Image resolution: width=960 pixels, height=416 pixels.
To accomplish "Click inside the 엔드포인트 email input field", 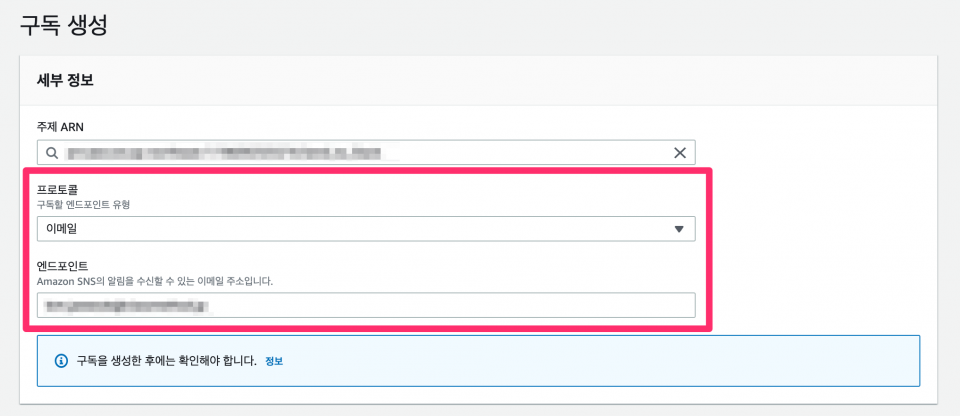I will [x=366, y=305].
